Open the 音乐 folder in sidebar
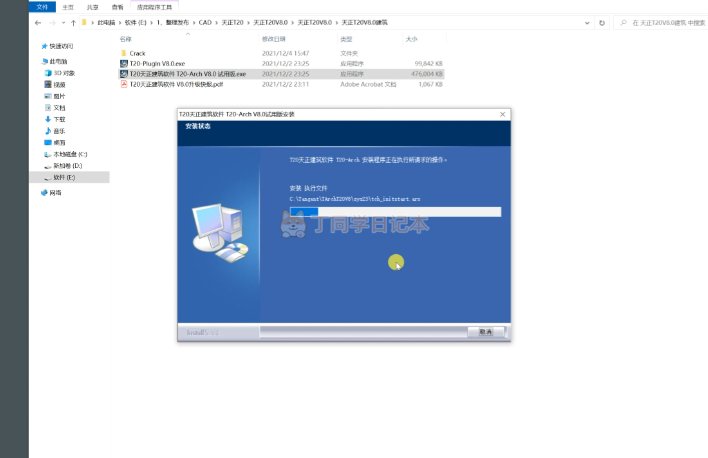 [x=59, y=131]
